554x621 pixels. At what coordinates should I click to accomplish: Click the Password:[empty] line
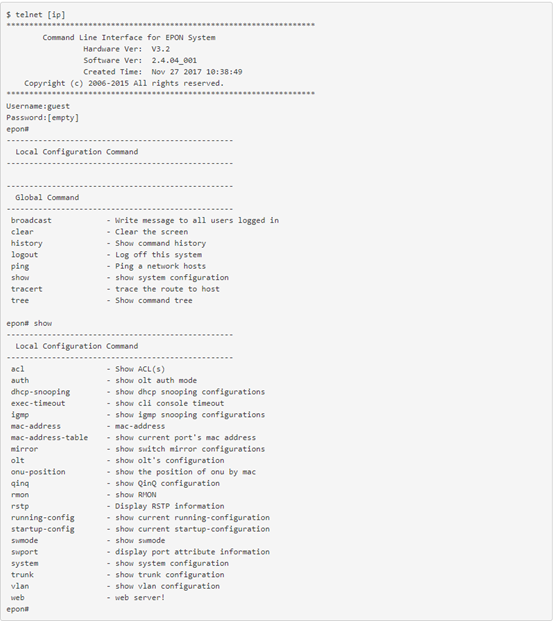(x=42, y=118)
